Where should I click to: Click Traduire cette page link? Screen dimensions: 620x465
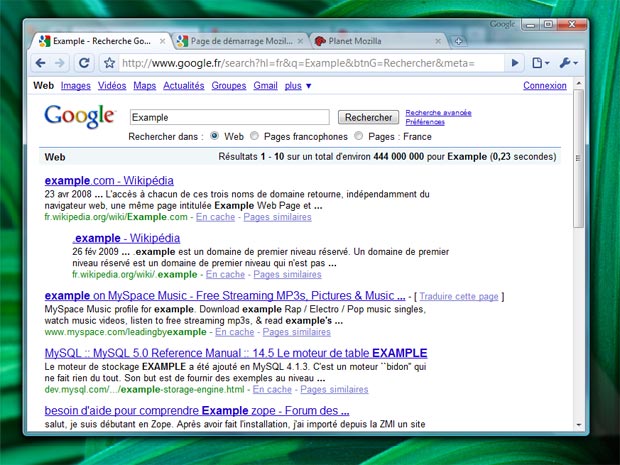click(459, 297)
